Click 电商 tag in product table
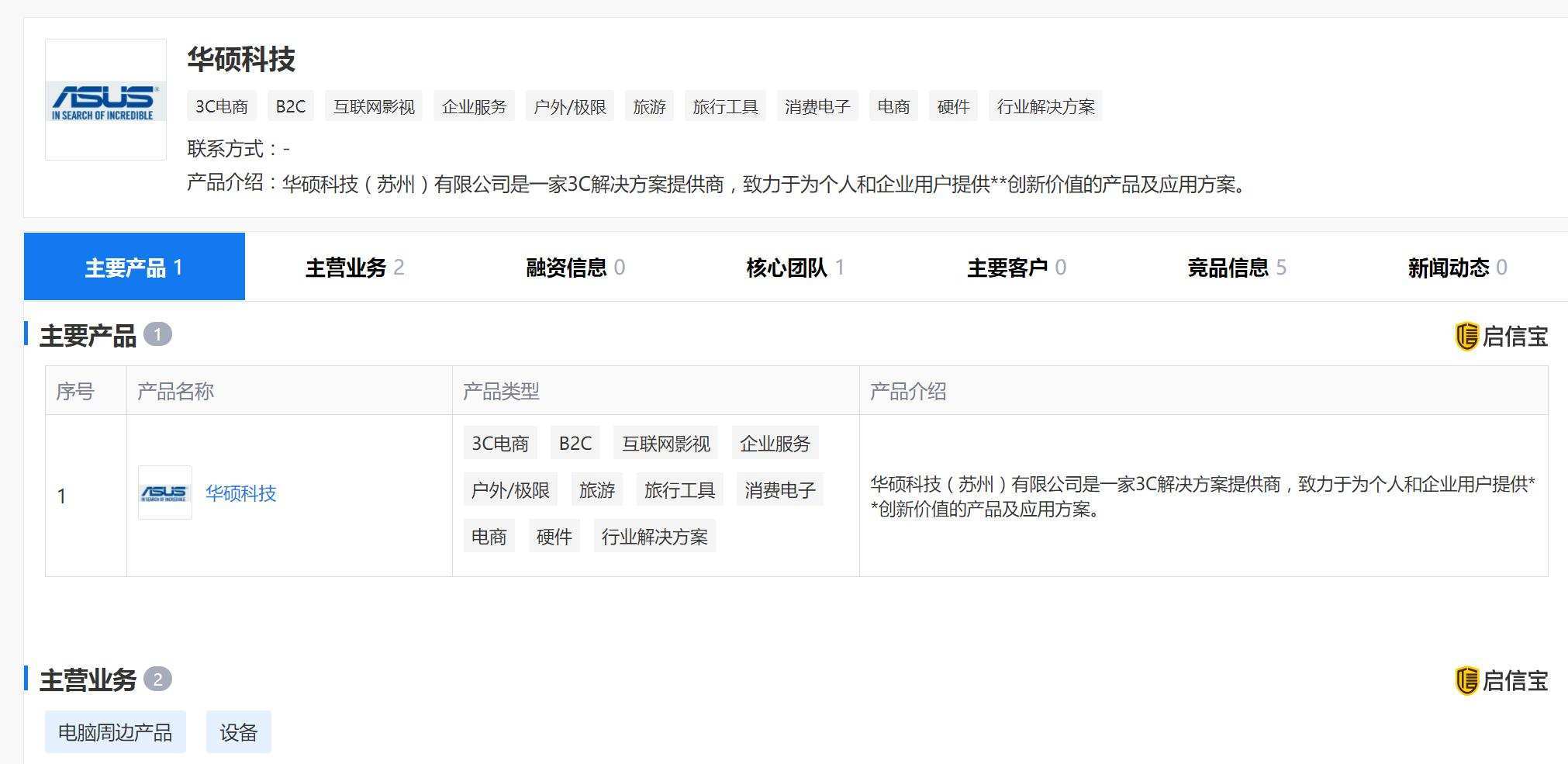 pos(489,536)
